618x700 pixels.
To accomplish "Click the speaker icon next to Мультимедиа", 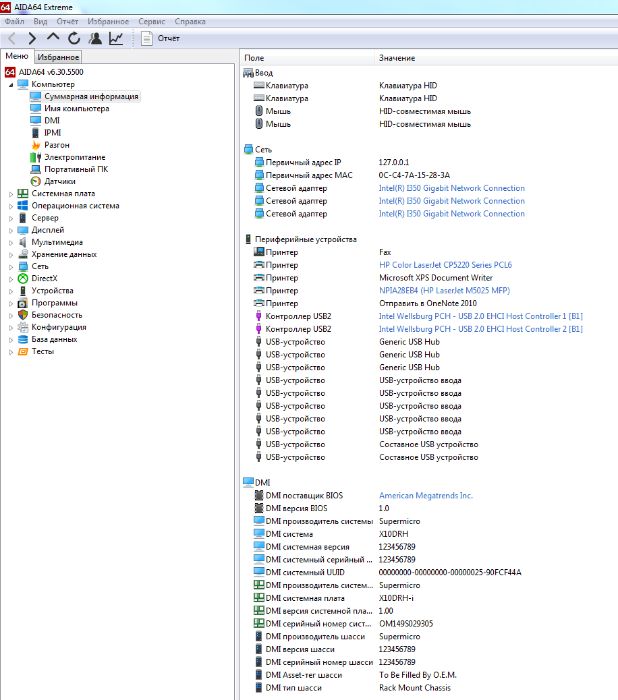I will pyautogui.click(x=23, y=242).
